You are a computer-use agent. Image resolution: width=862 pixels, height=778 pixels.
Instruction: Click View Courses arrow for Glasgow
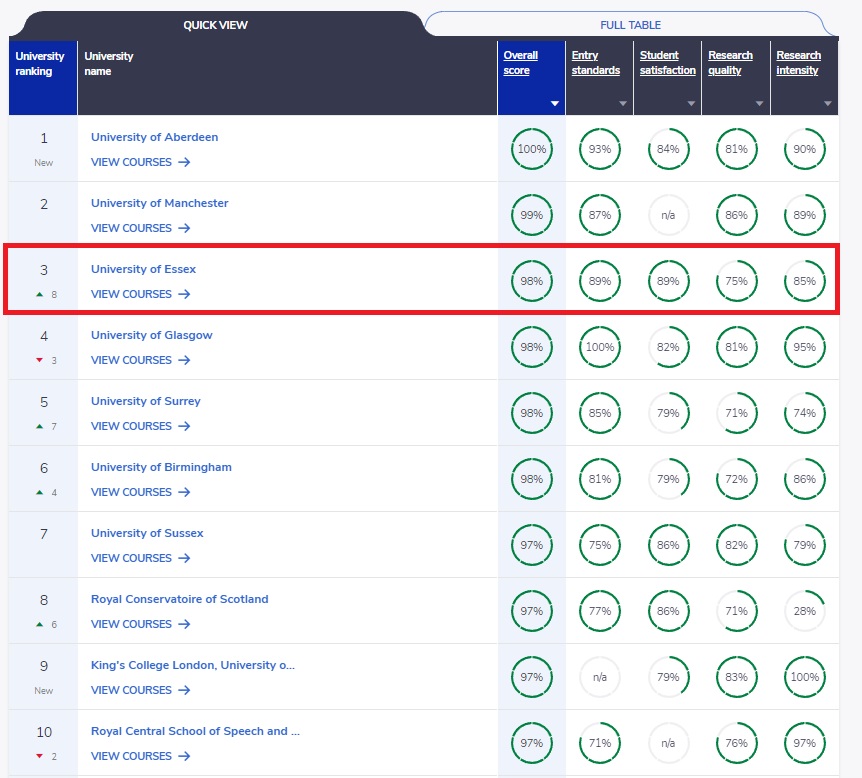coord(184,360)
